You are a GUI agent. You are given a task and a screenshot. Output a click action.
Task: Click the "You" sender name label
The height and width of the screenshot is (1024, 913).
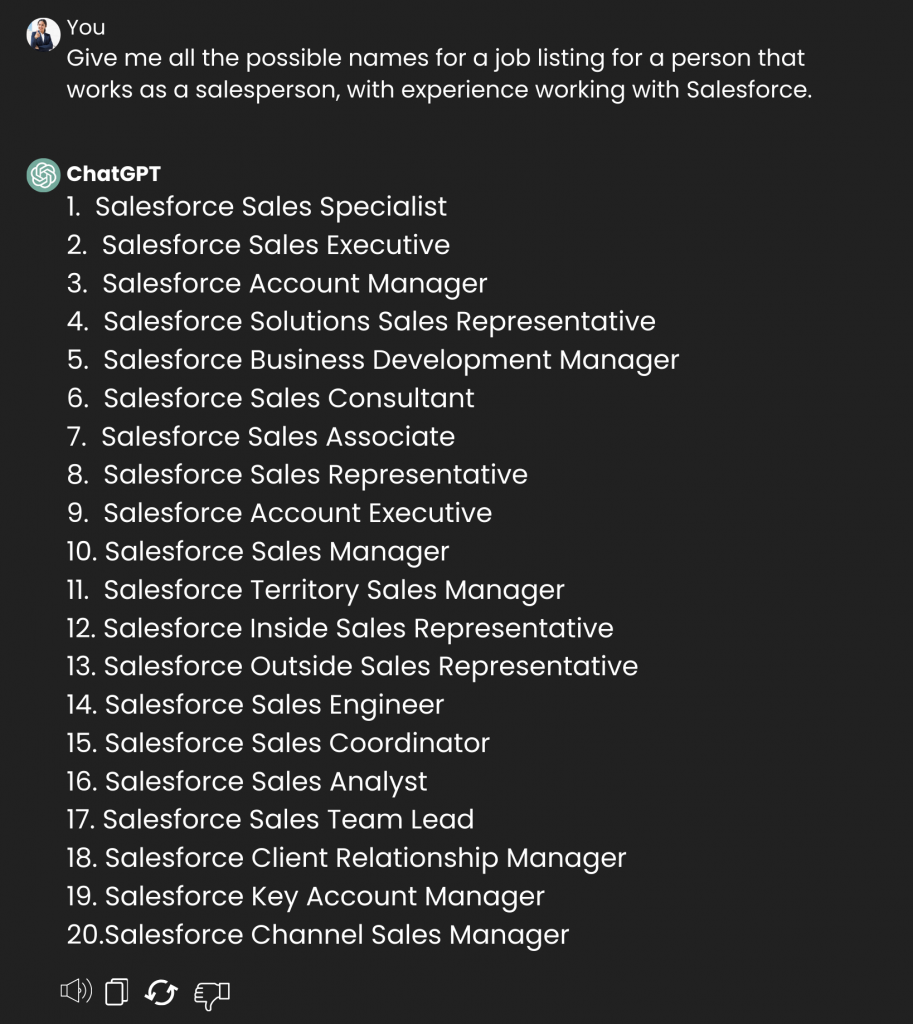(86, 27)
